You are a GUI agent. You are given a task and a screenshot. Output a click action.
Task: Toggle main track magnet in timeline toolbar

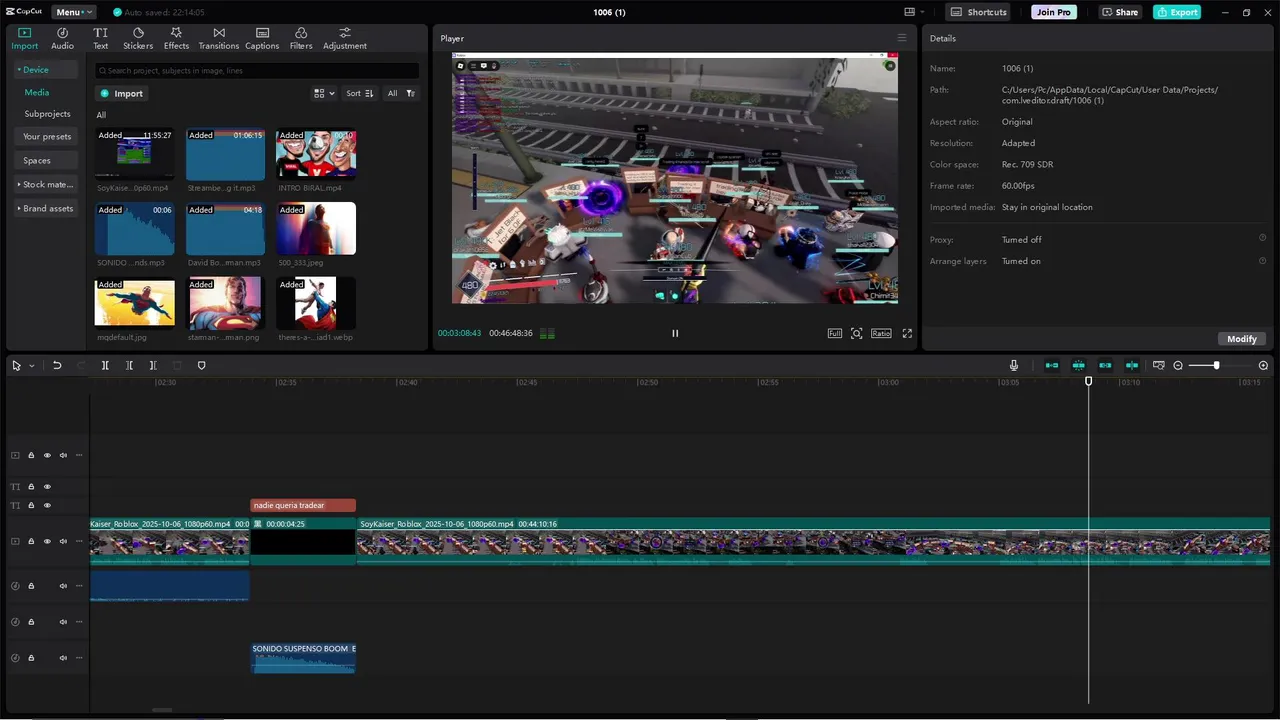point(1052,365)
